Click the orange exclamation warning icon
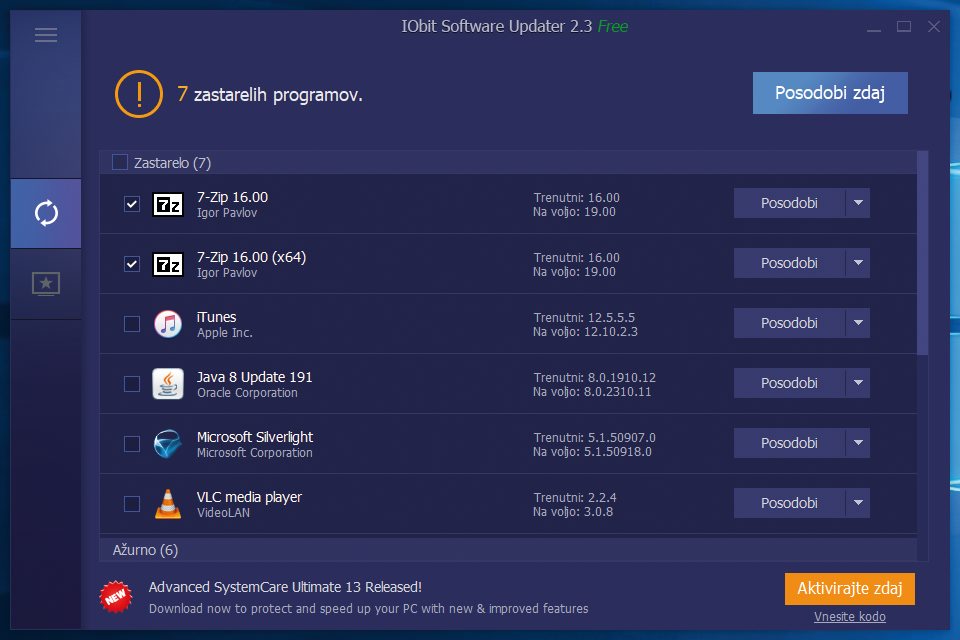Screen dimensions: 960x640 pos(139,94)
